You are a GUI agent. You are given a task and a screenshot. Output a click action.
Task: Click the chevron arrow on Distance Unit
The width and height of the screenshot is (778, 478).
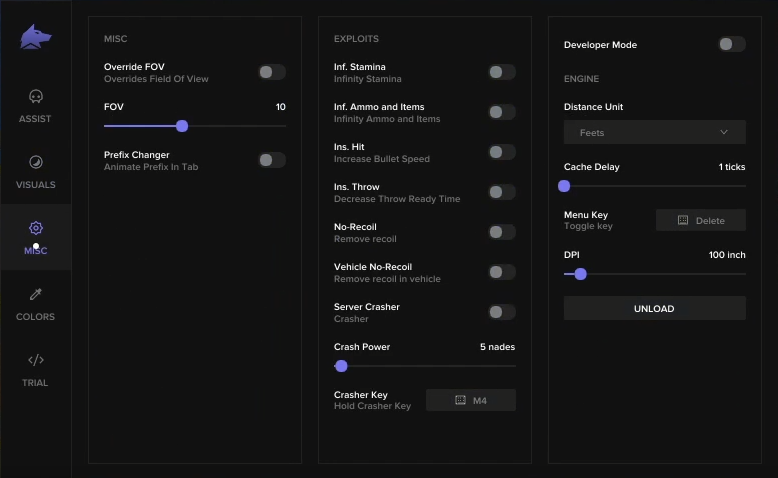[724, 132]
